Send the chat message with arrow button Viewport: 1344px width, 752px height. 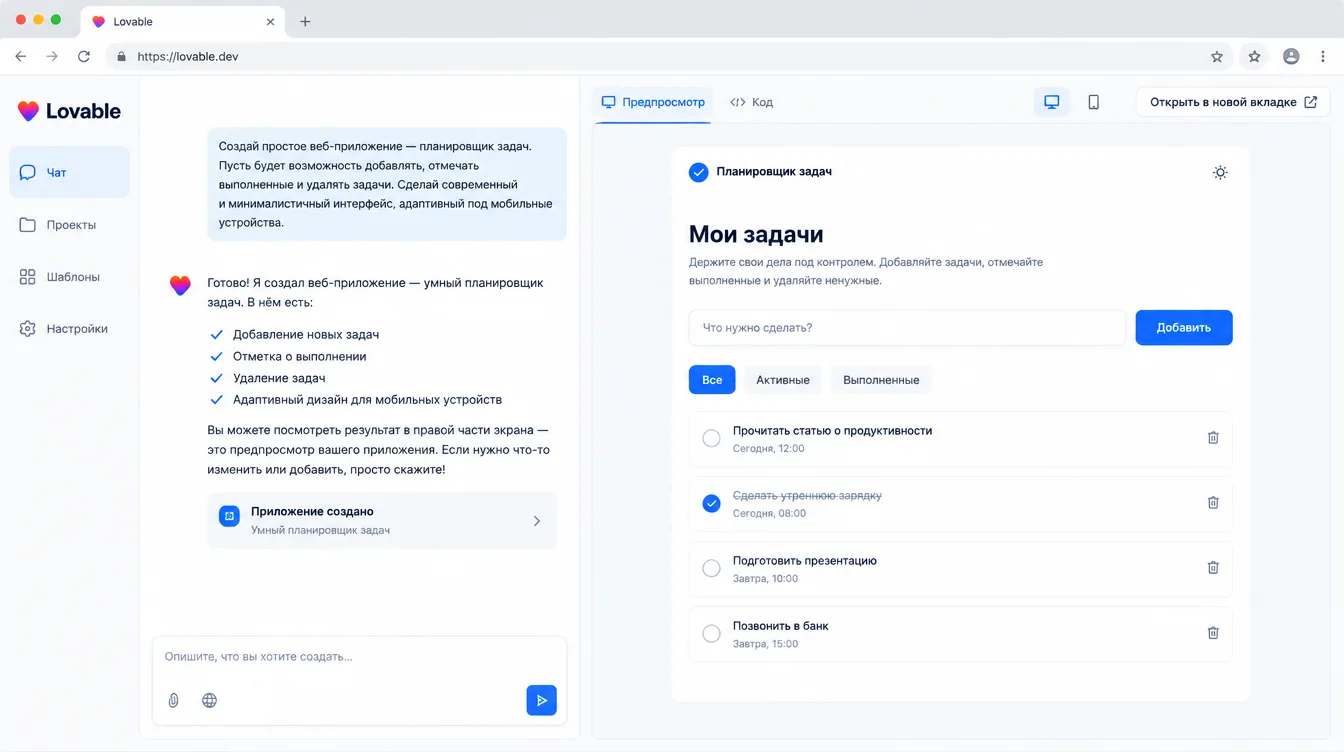(541, 700)
